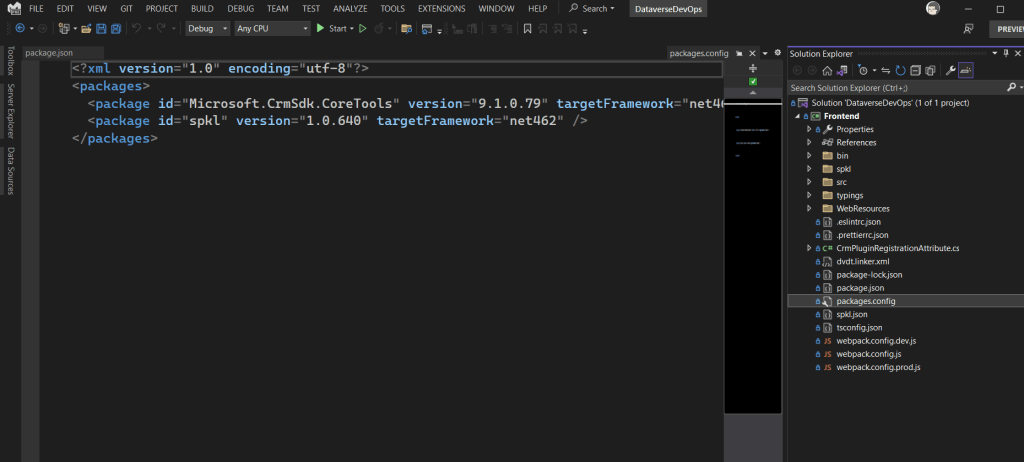Click the search magnifier in Solution Explorer
Image resolution: width=1024 pixels, height=462 pixels.
click(1011, 87)
